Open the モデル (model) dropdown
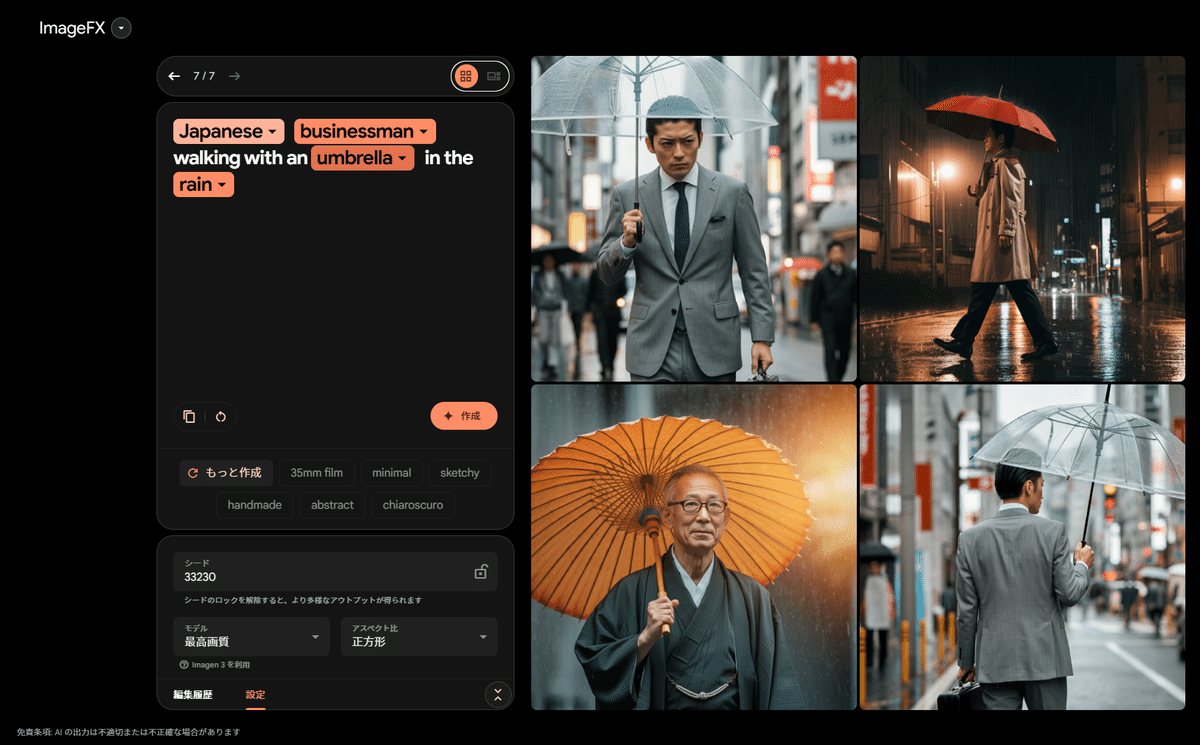This screenshot has width=1200, height=745. [251, 636]
